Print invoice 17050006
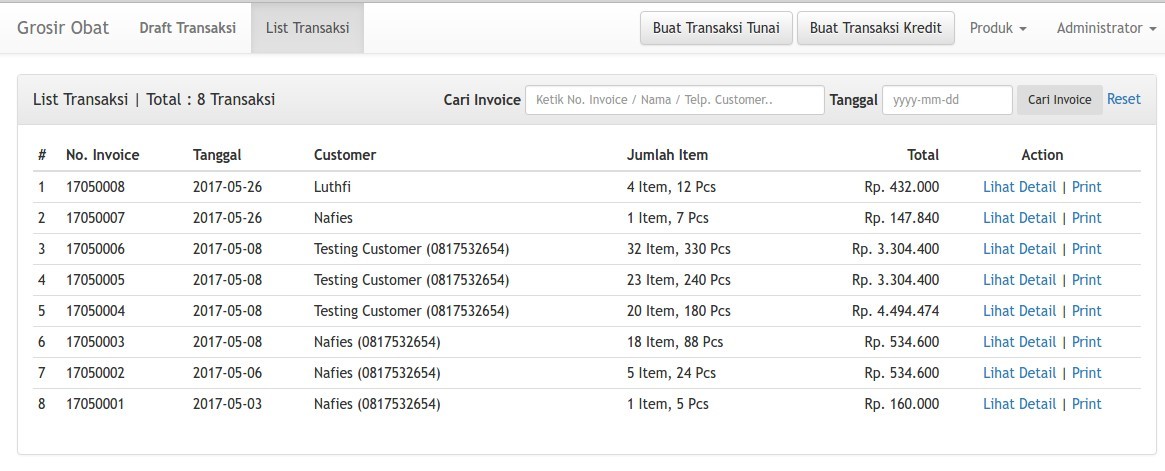 click(x=1086, y=249)
